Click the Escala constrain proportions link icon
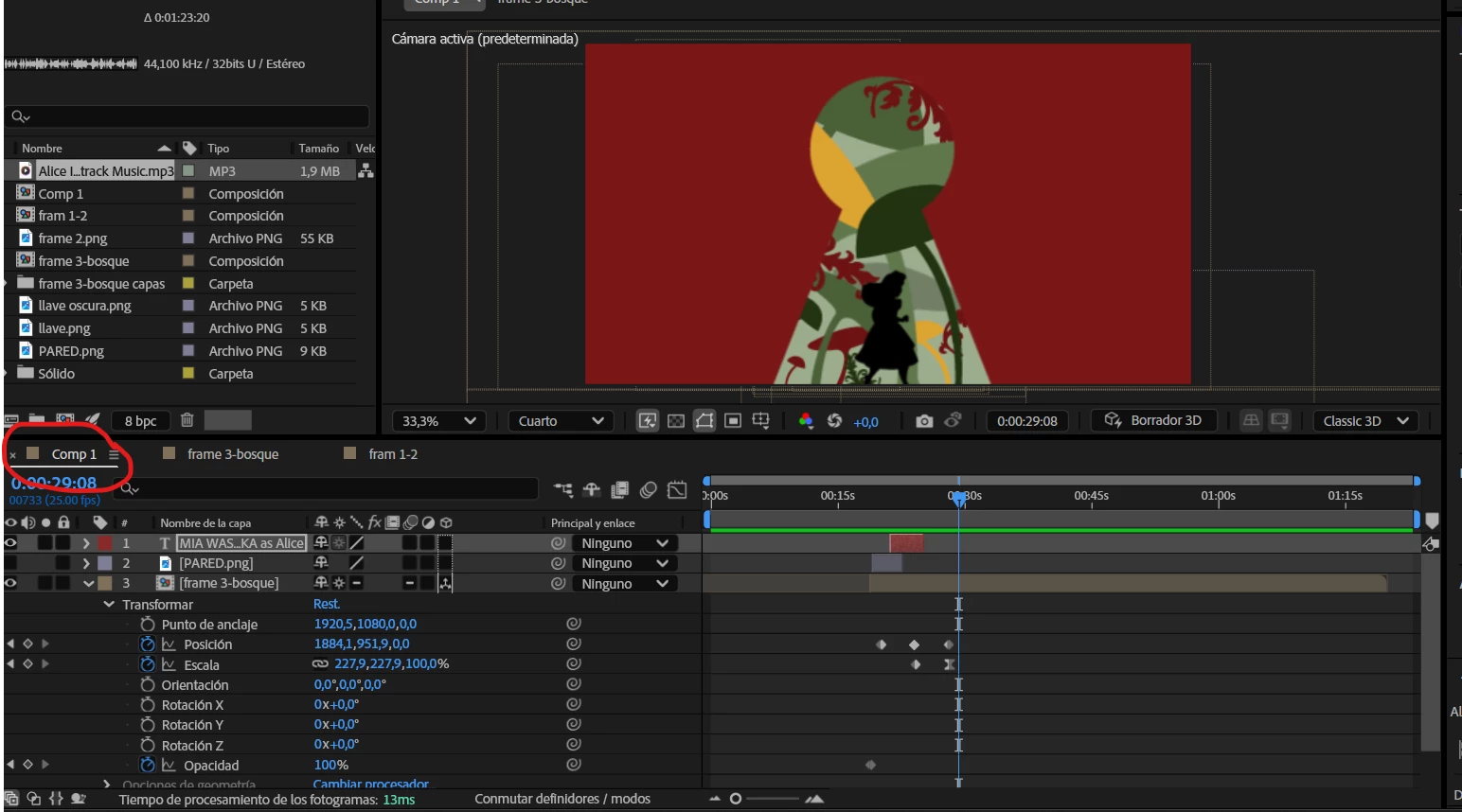Viewport: 1462px width, 812px height. tap(321, 663)
